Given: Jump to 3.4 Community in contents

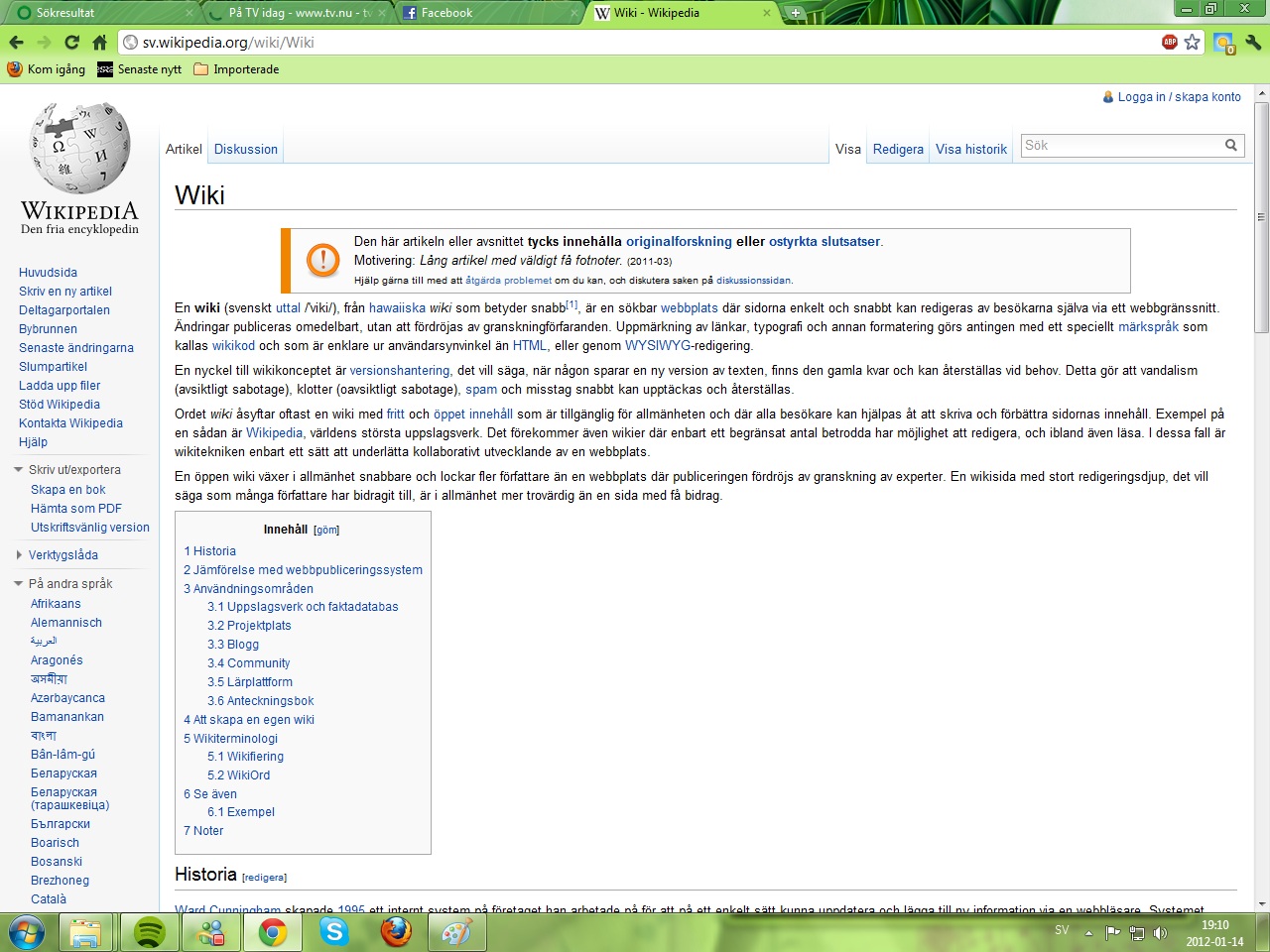Looking at the screenshot, I should tap(249, 663).
